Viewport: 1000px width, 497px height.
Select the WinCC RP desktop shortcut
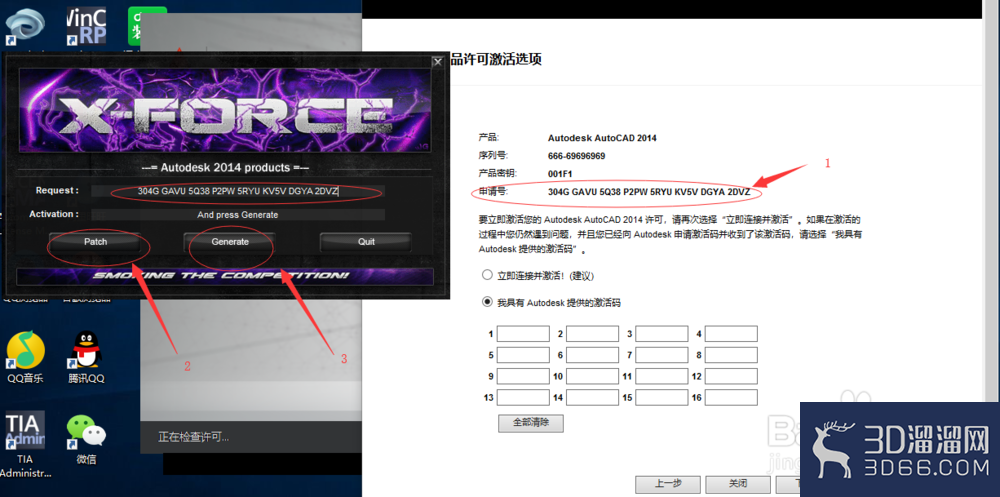click(x=86, y=26)
